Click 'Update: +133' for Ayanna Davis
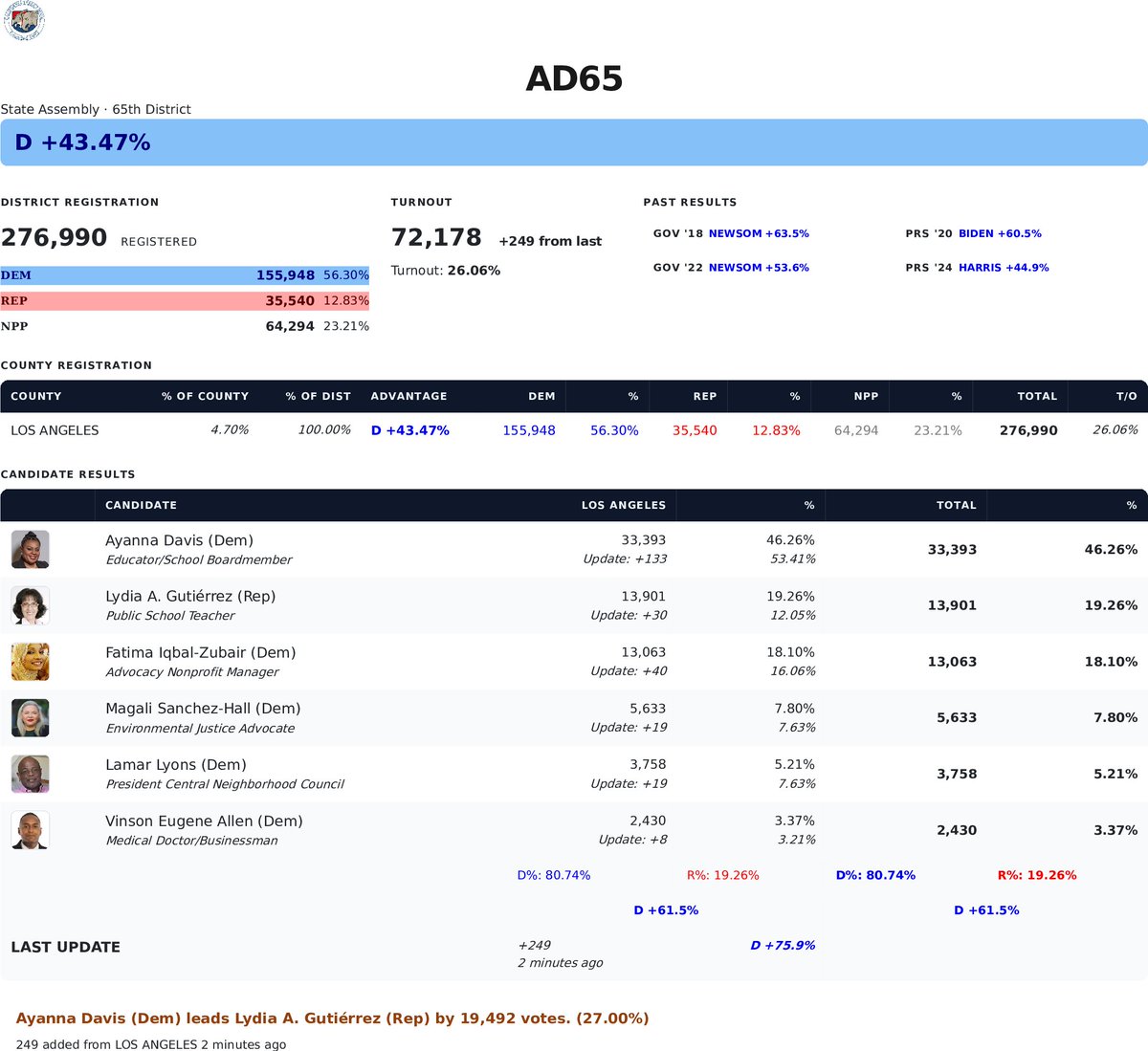 pos(625,559)
